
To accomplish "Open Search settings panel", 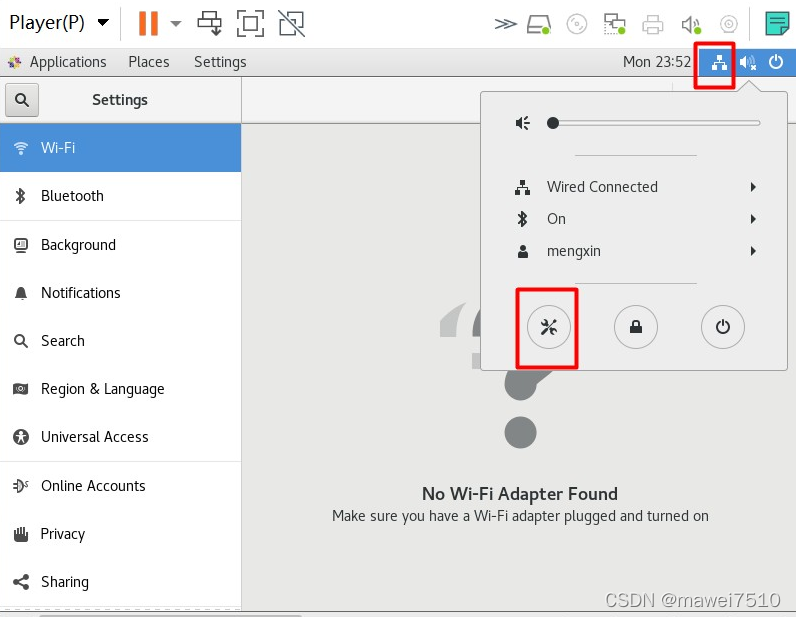I will pos(120,341).
